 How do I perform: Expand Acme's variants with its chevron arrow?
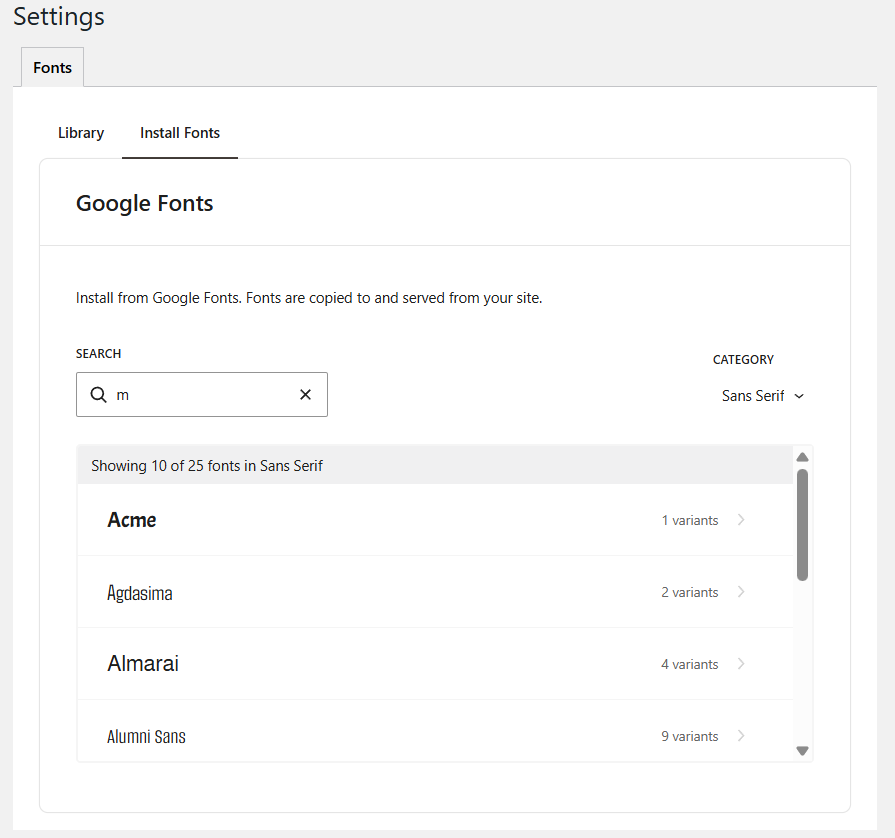coord(740,520)
